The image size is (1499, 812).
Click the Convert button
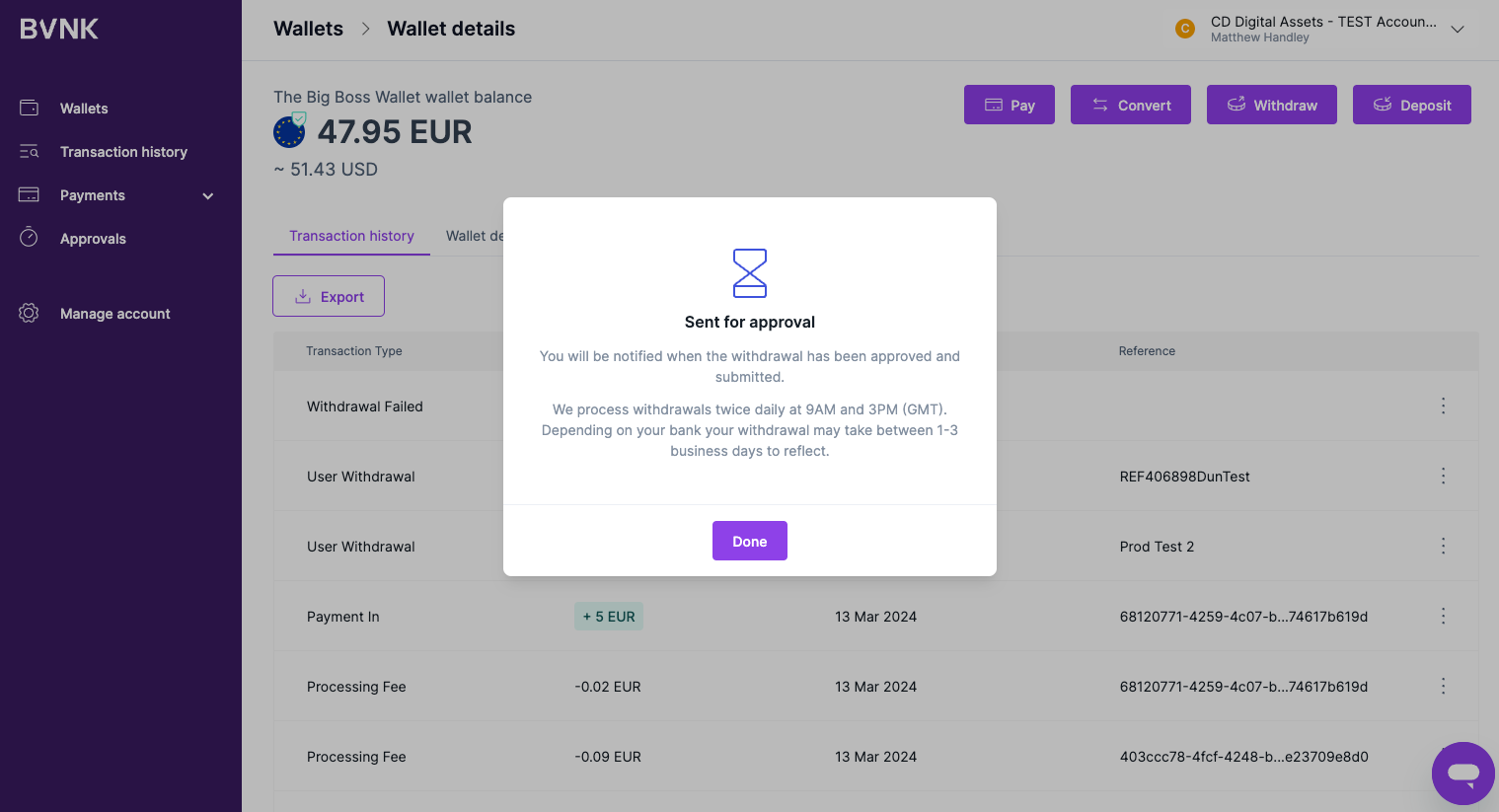[x=1130, y=105]
